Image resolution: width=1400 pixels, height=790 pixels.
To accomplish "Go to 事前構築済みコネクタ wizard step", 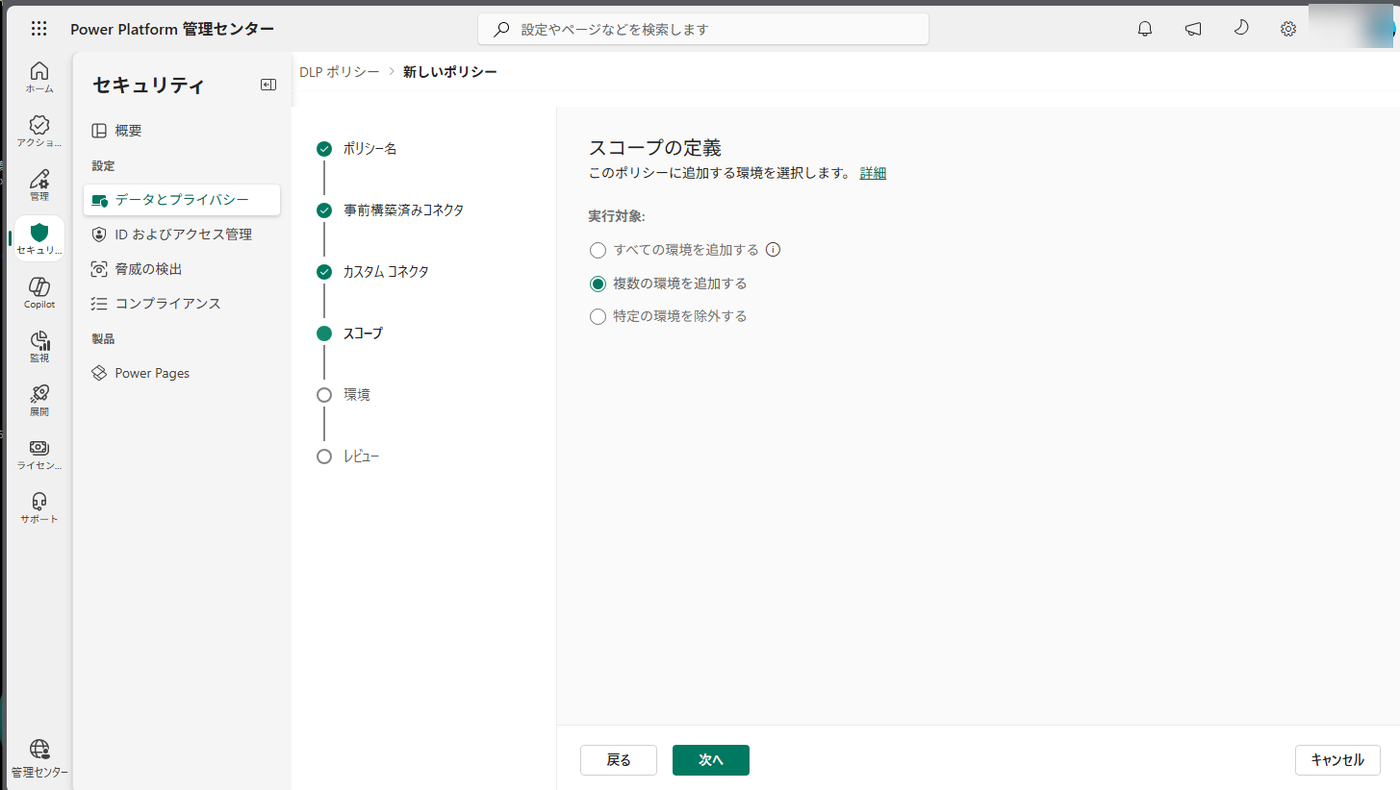I will point(403,211).
